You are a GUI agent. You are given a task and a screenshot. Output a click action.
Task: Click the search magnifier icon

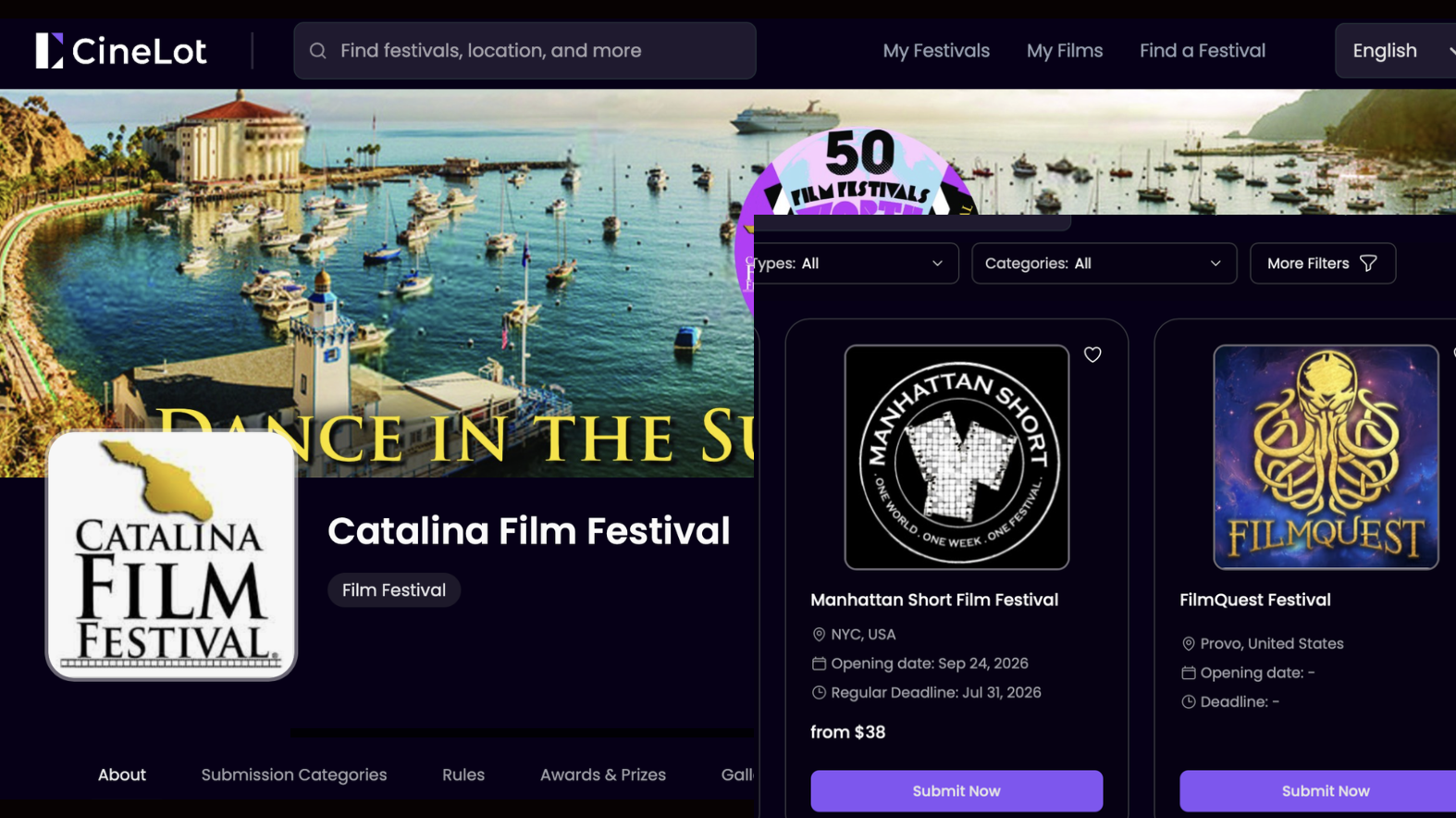[318, 51]
